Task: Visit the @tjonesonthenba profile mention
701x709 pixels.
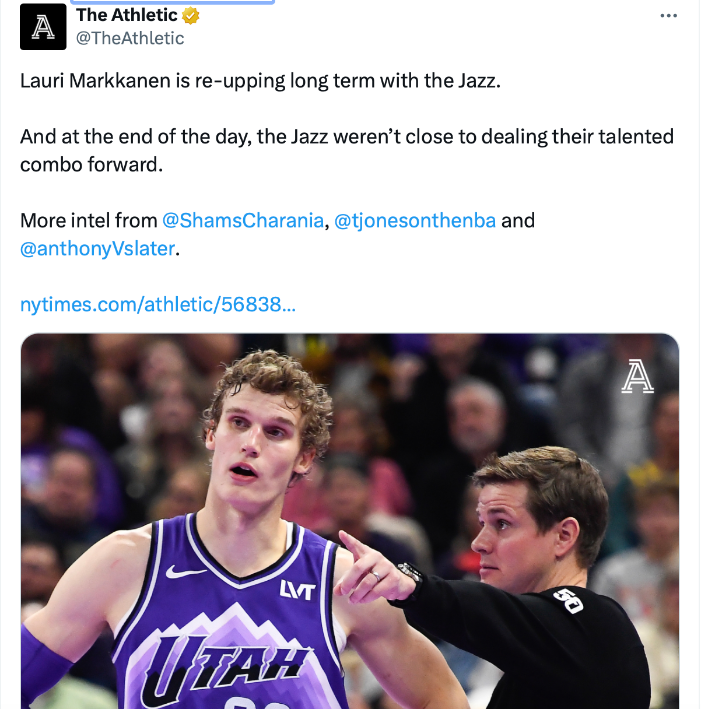Action: tap(415, 221)
